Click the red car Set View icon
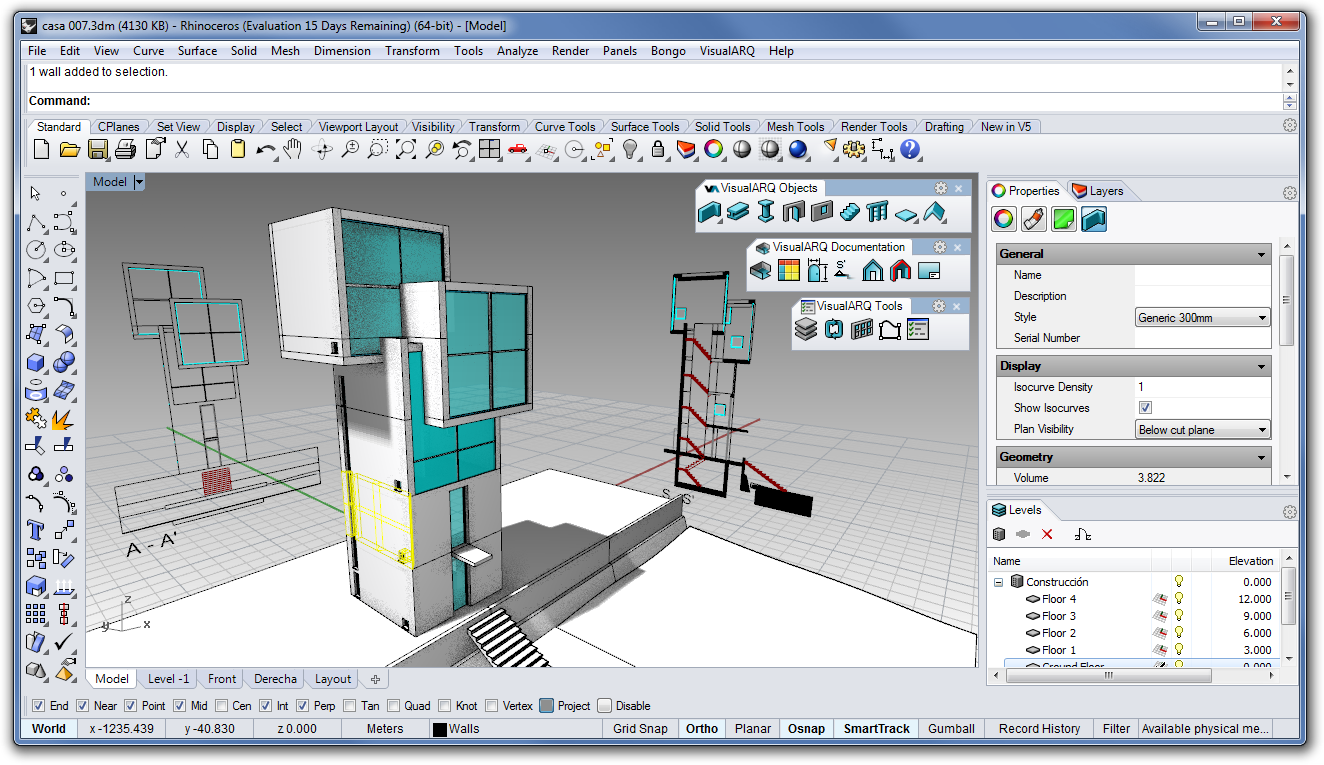Screen dimensions: 1324x765 point(517,150)
